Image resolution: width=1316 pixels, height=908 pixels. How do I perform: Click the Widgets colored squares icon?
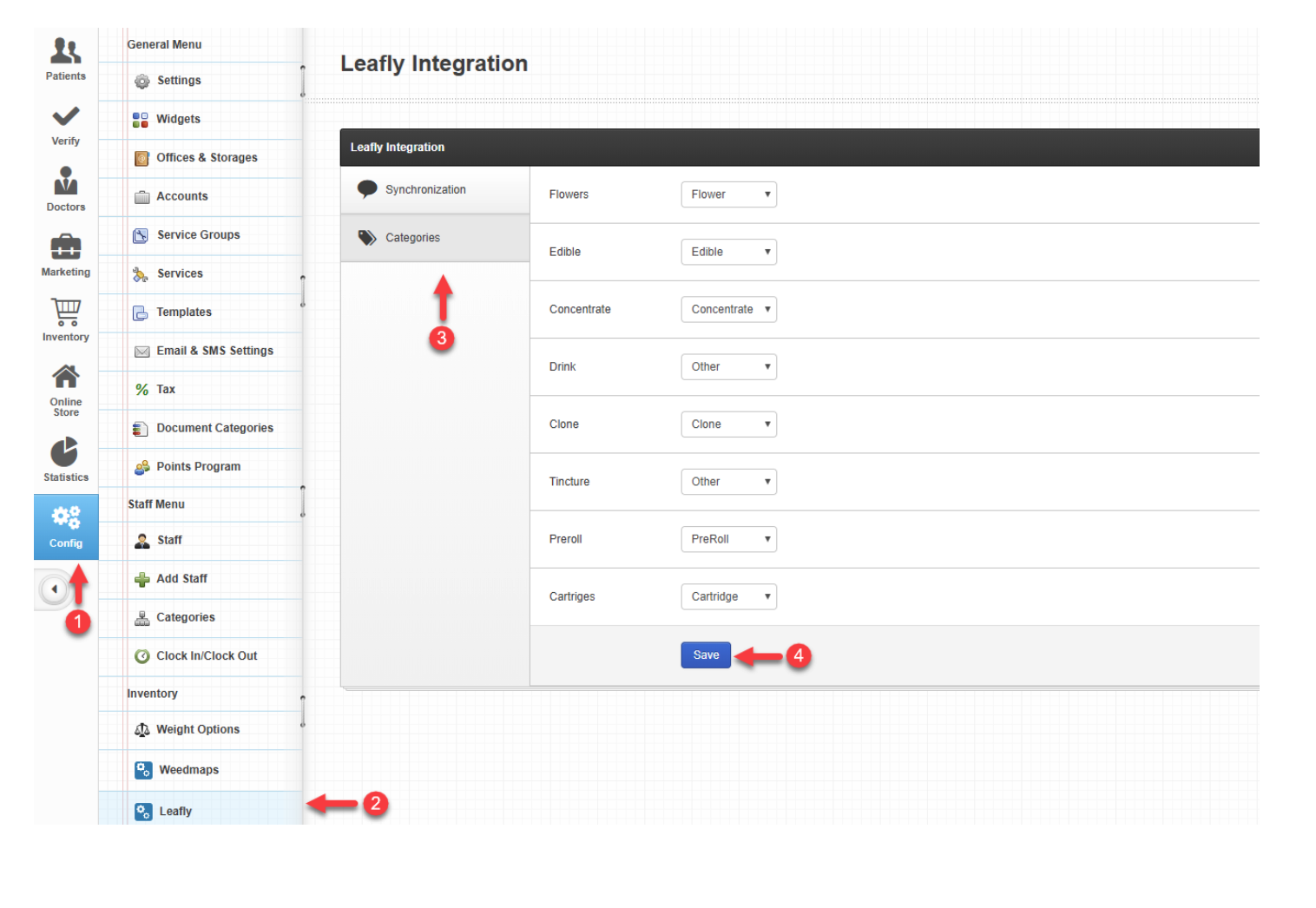pos(141,120)
